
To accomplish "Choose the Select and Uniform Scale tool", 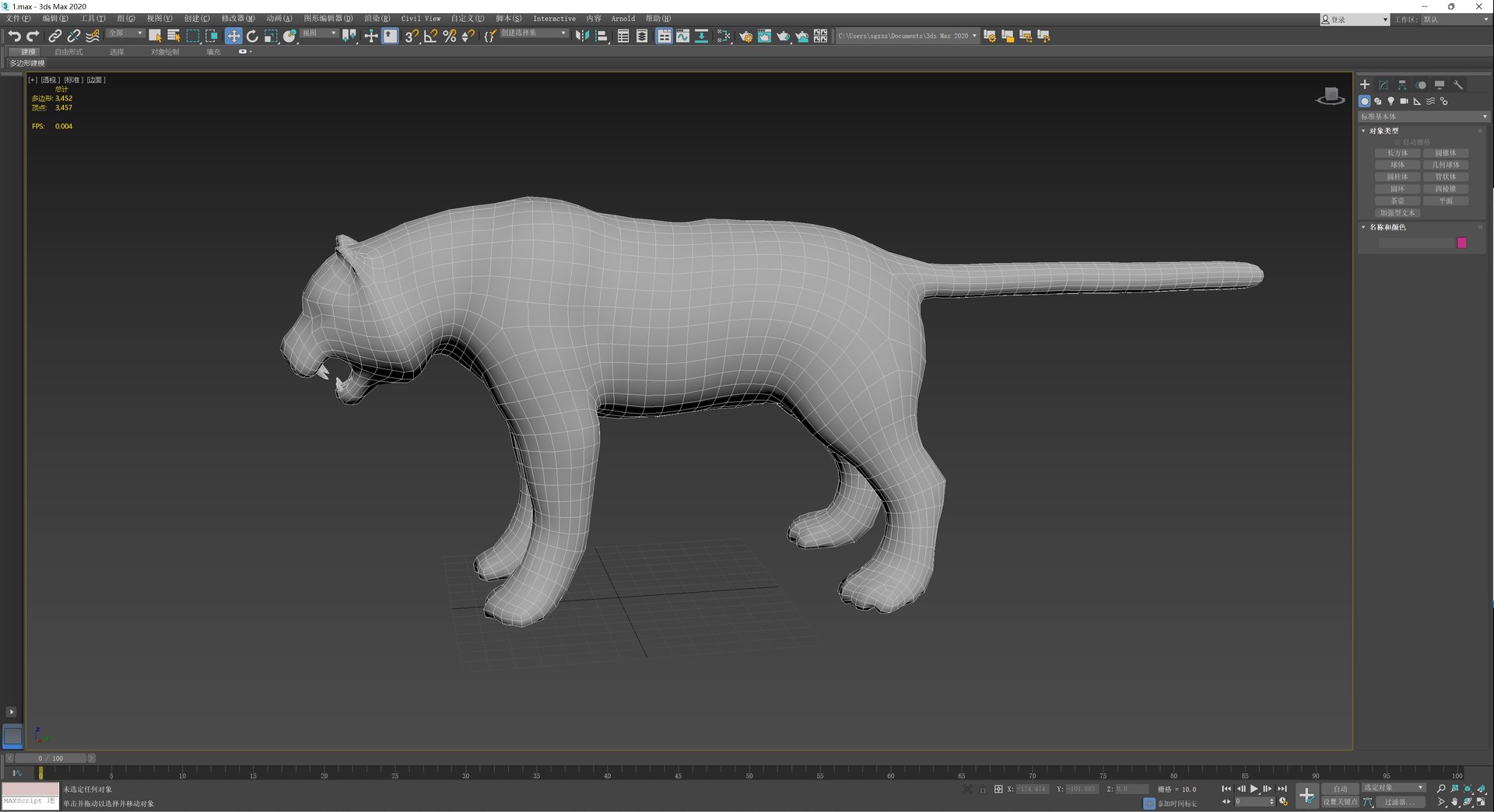I will [x=271, y=36].
